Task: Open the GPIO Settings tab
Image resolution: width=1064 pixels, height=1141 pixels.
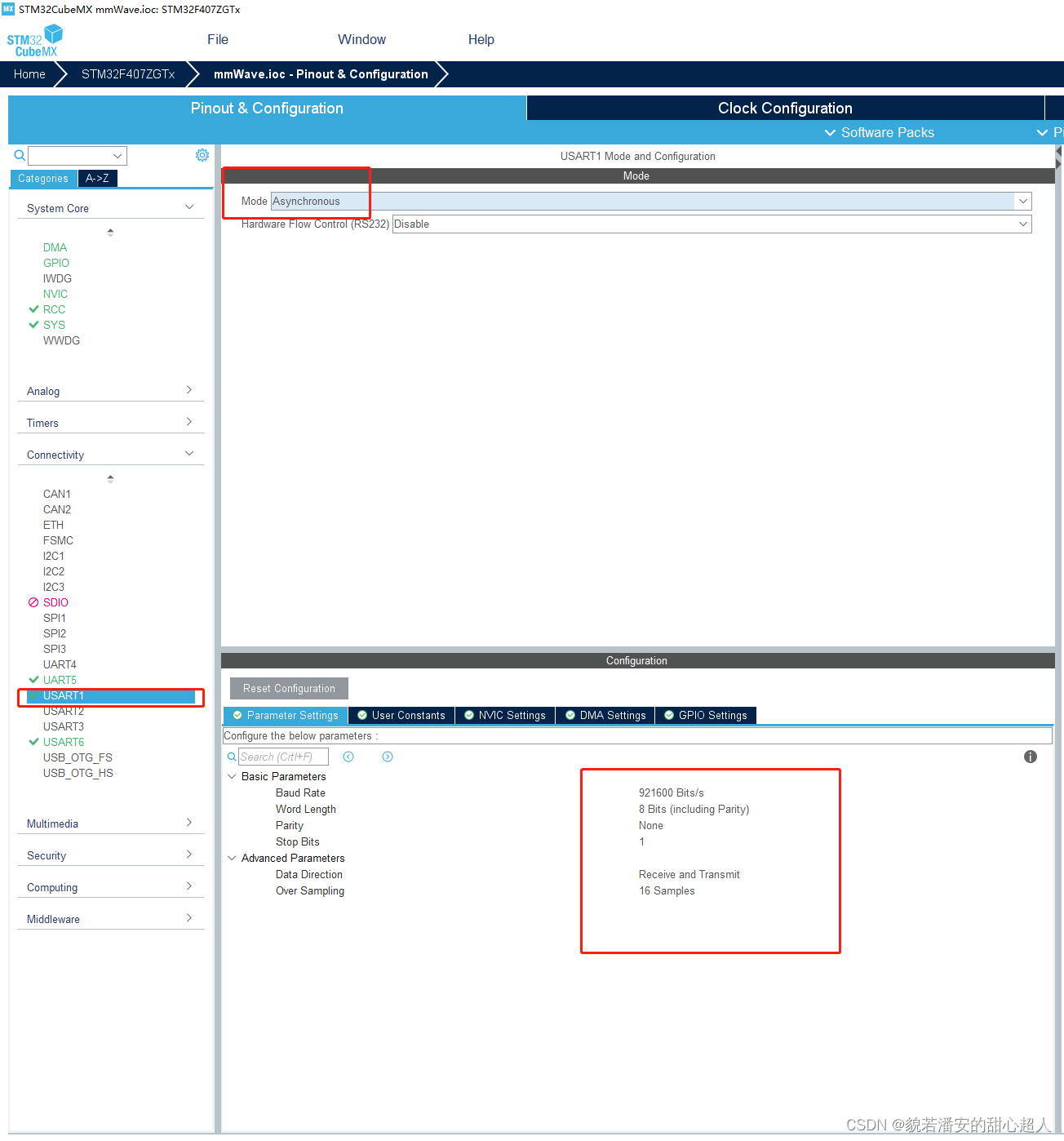Action: coord(706,715)
